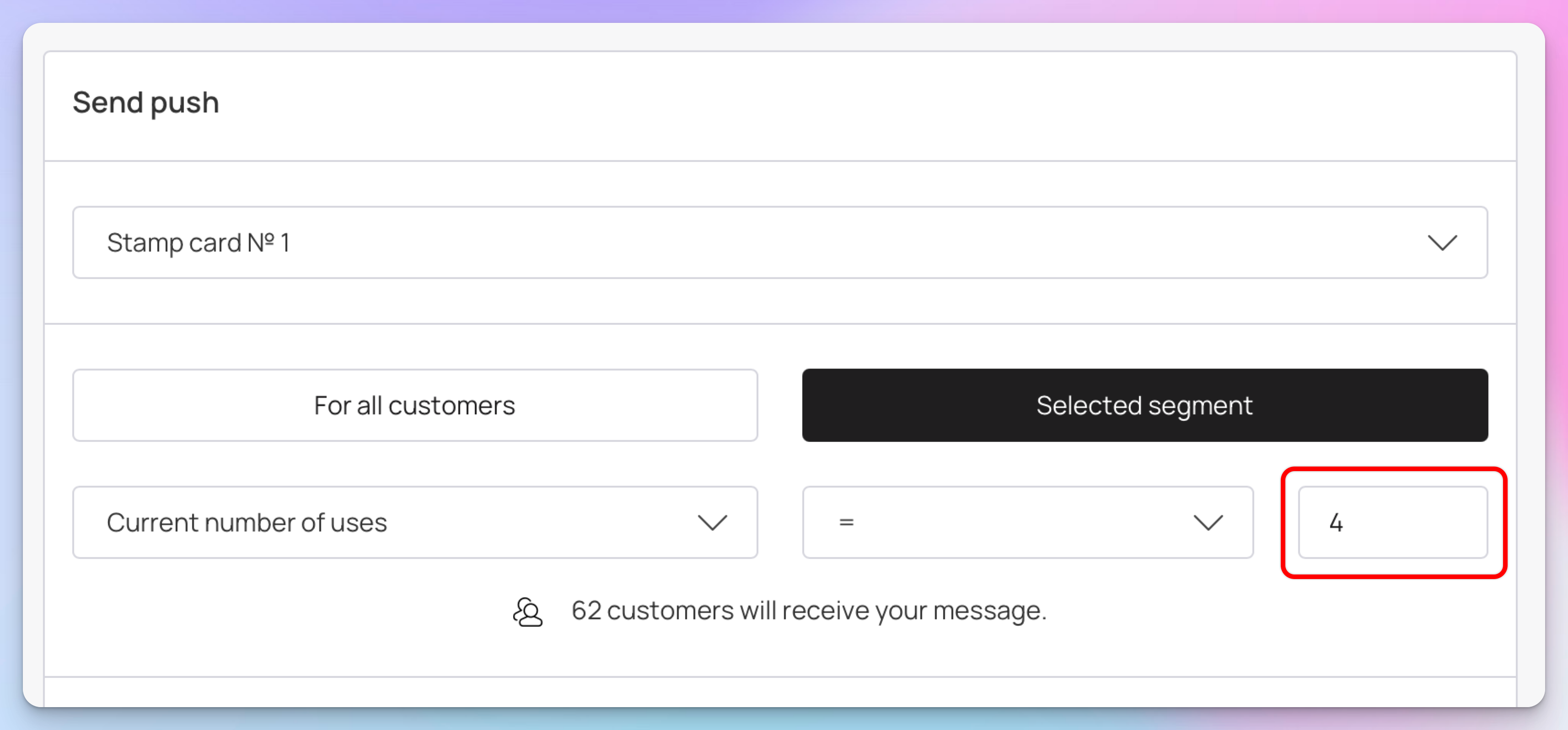Click the digit 4 in the value field
Viewport: 1568px width, 730px height.
(x=1336, y=522)
